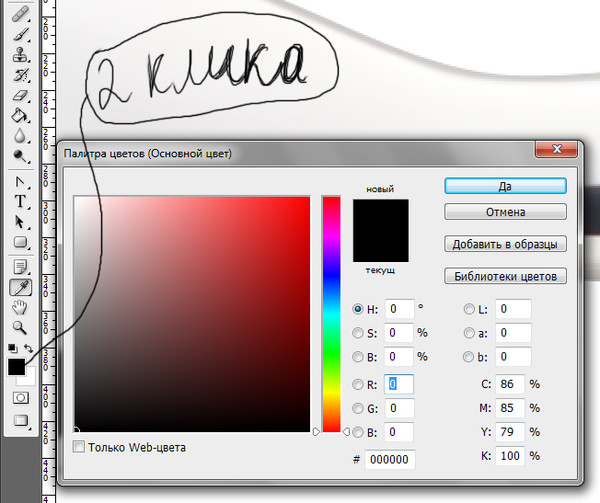Select the L lightness radio button

469,309
